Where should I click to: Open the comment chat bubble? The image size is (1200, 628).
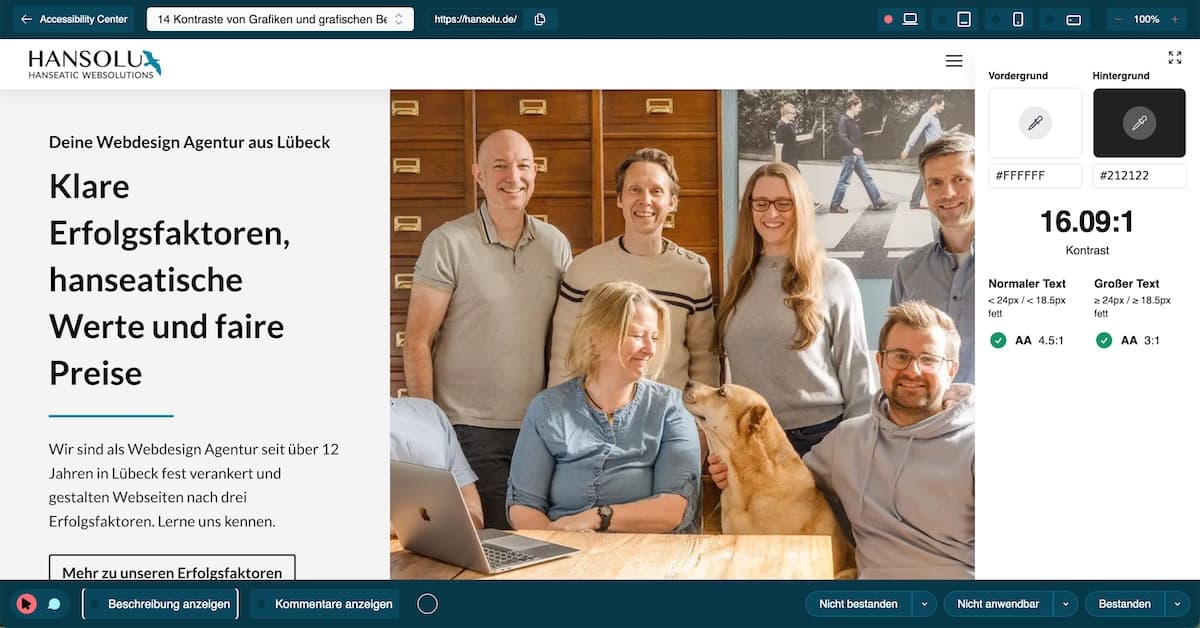52,603
